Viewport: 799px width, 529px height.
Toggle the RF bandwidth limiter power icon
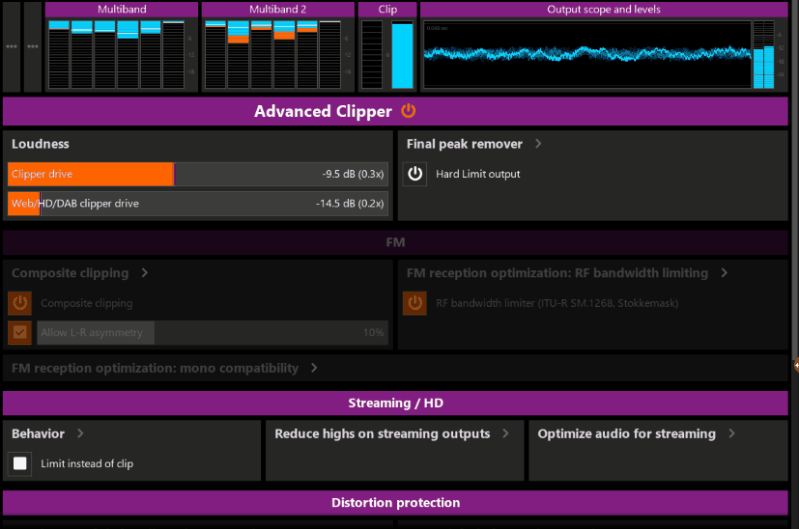click(x=415, y=303)
